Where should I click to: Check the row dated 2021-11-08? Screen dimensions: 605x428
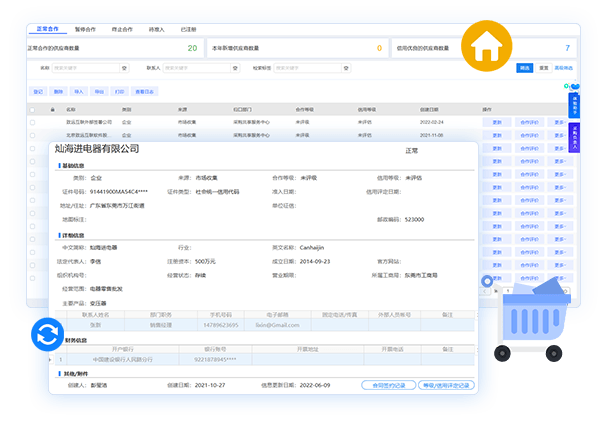[x=32, y=135]
